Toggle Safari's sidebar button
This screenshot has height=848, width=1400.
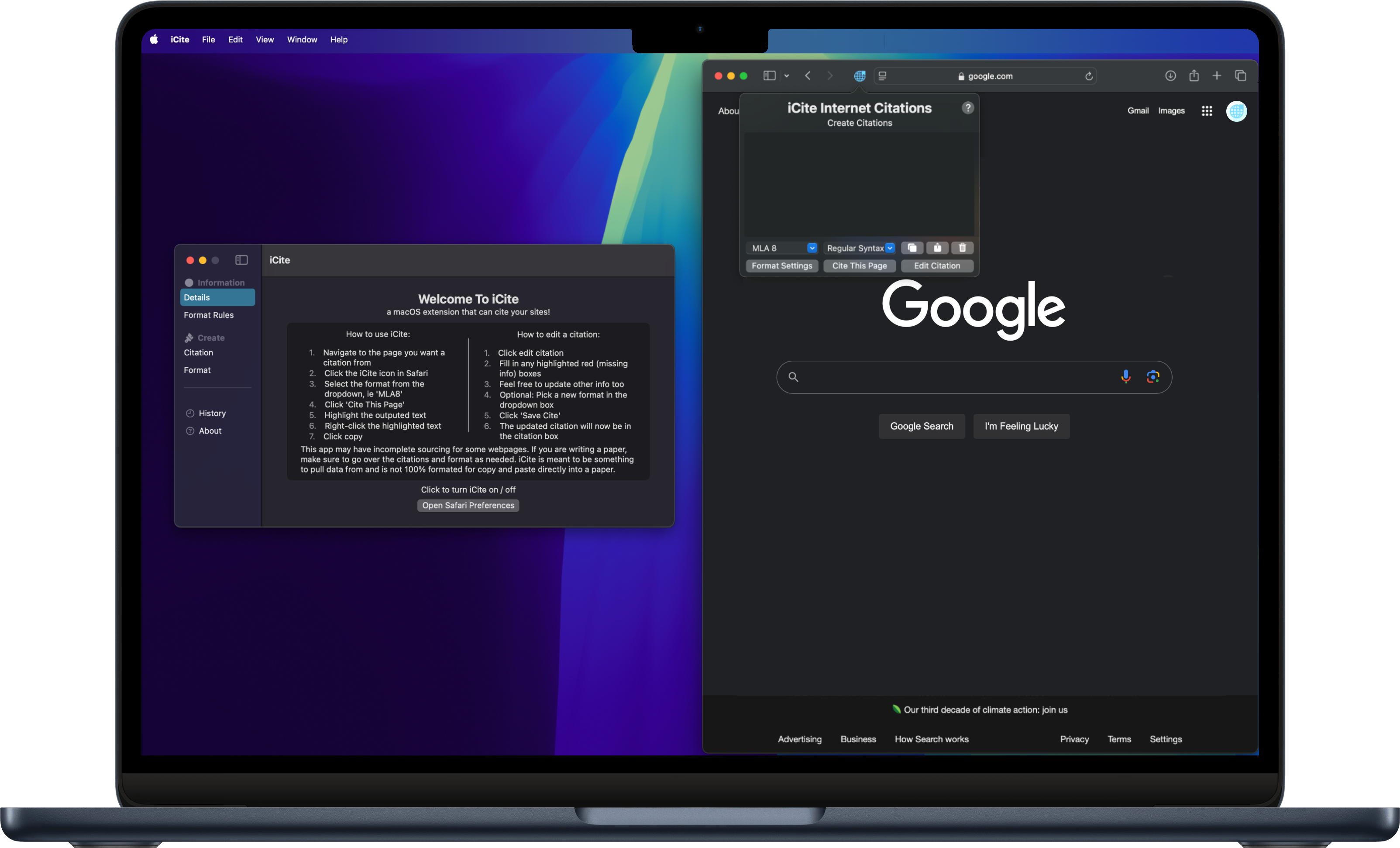coord(769,76)
